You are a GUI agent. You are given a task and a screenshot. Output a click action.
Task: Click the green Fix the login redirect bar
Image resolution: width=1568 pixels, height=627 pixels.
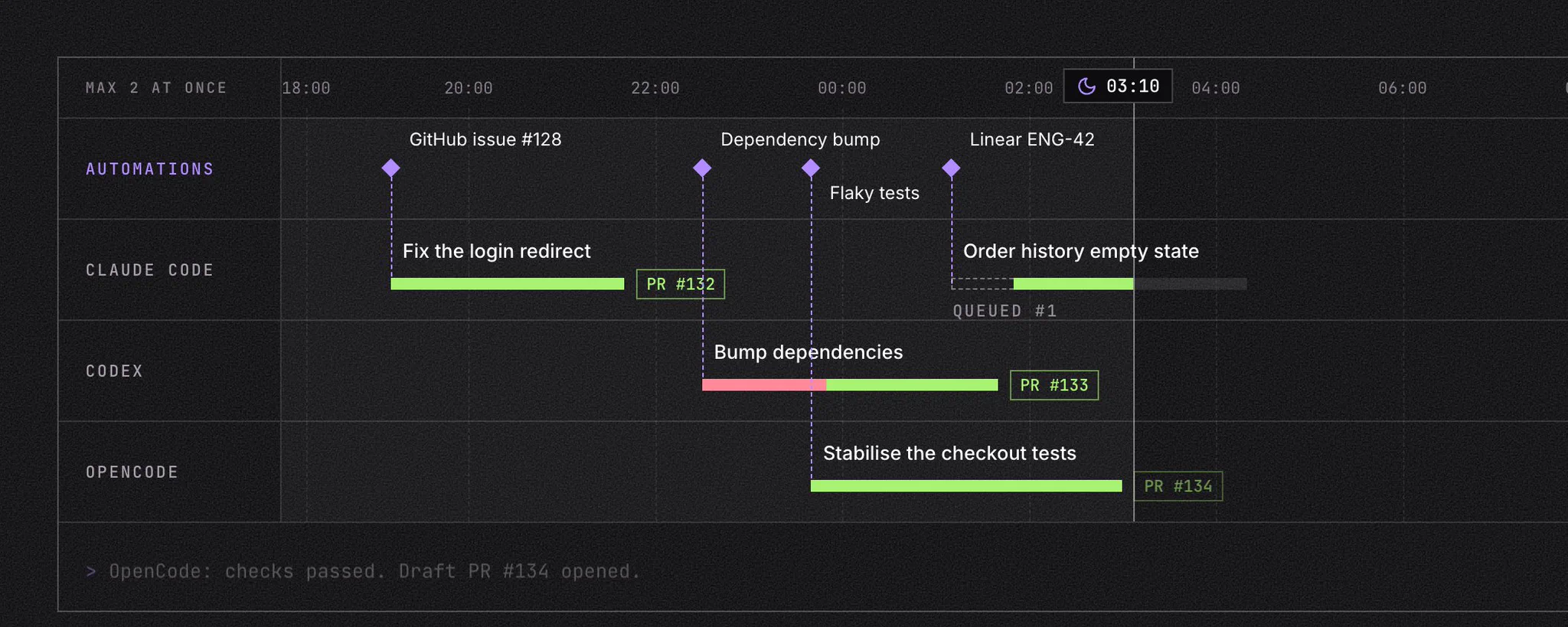(508, 284)
